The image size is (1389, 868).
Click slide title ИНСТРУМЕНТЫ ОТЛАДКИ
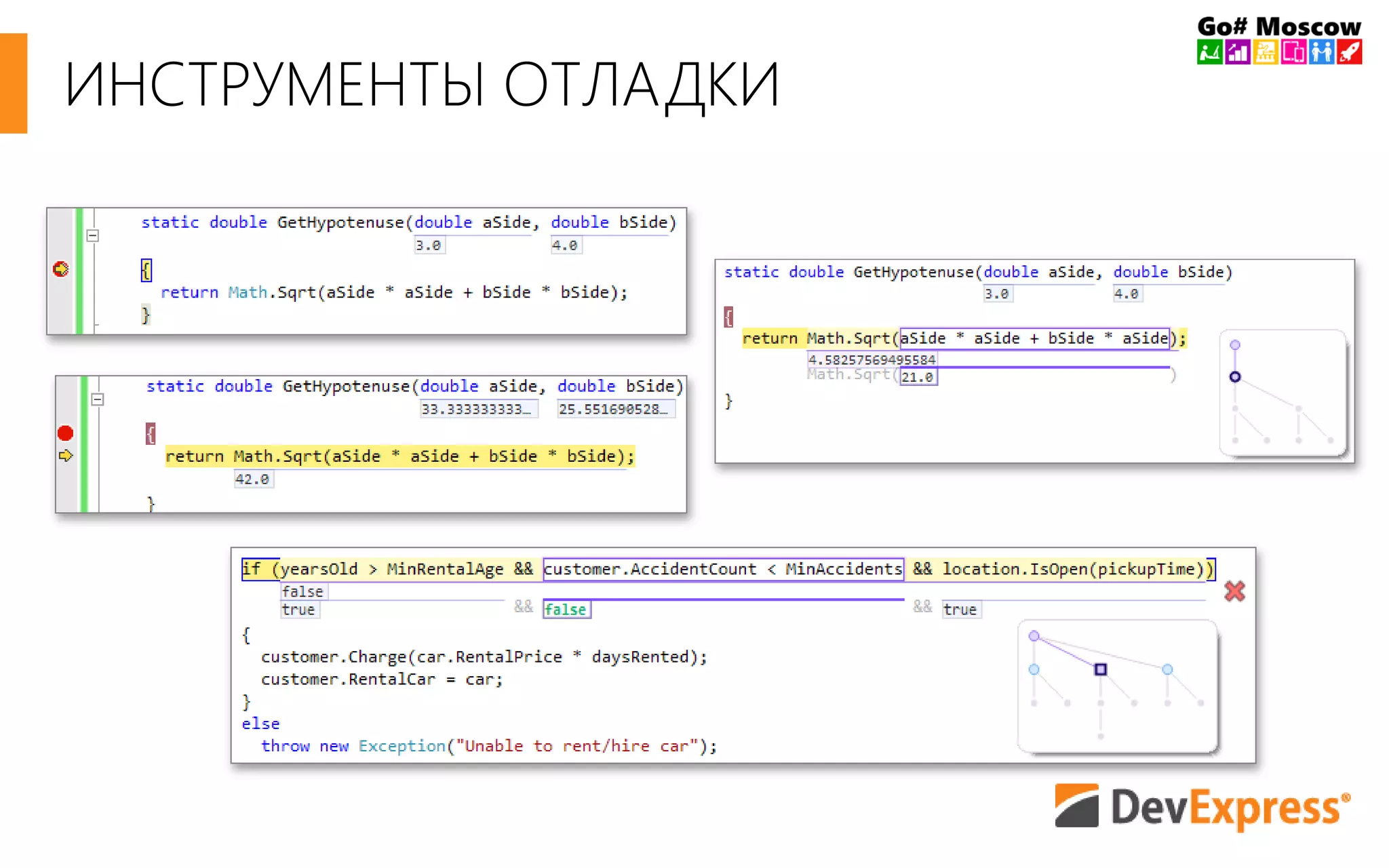tap(423, 85)
